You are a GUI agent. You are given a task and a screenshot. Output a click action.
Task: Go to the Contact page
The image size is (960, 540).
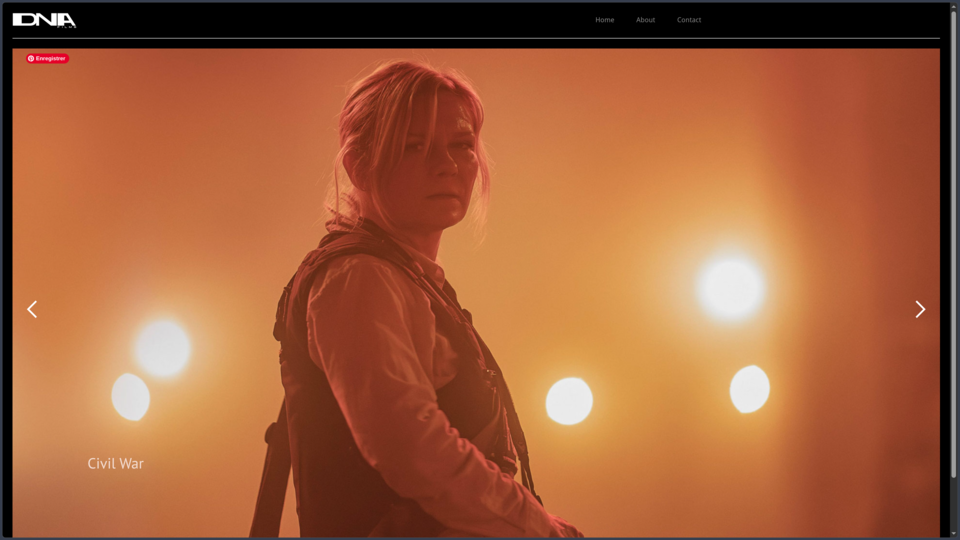(x=689, y=20)
